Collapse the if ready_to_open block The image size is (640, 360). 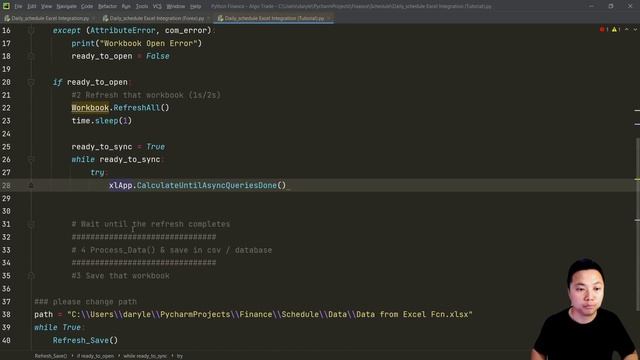tap(31, 82)
